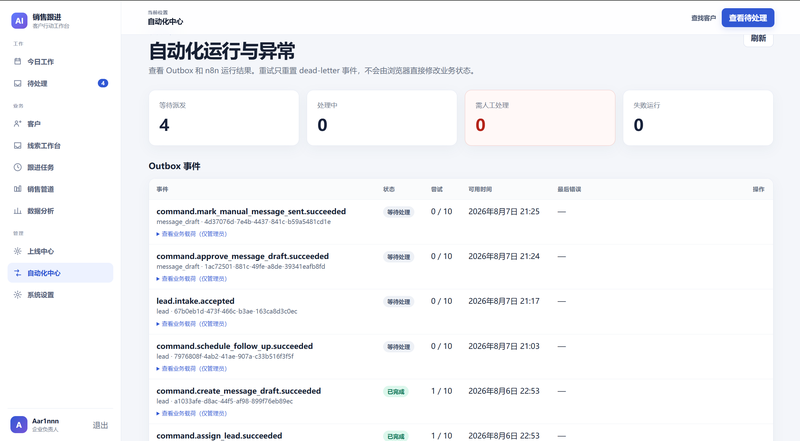Viewport: 800px width, 441px height.
Task: Expand payload for command.mark_manual_message_sent.succeeded
Action: 192,234
